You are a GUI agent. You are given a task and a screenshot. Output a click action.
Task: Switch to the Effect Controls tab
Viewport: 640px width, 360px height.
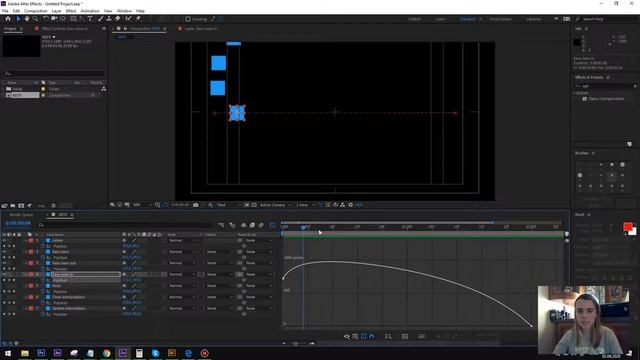[x=65, y=29]
